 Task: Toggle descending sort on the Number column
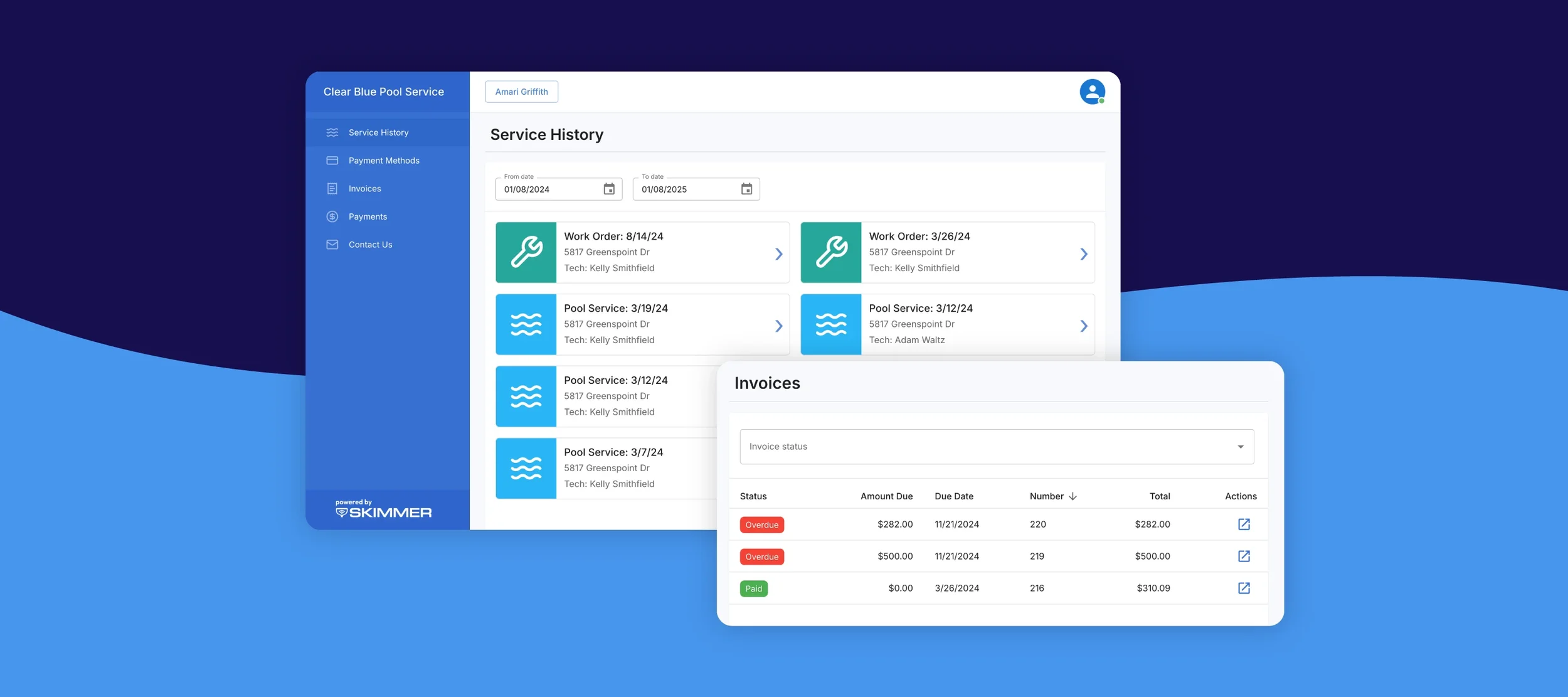pos(1073,496)
